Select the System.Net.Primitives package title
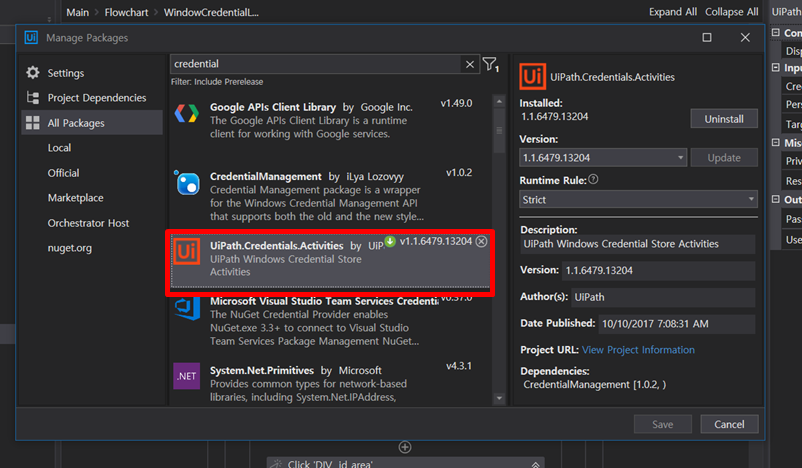Image resolution: width=802 pixels, height=468 pixels. coord(261,370)
